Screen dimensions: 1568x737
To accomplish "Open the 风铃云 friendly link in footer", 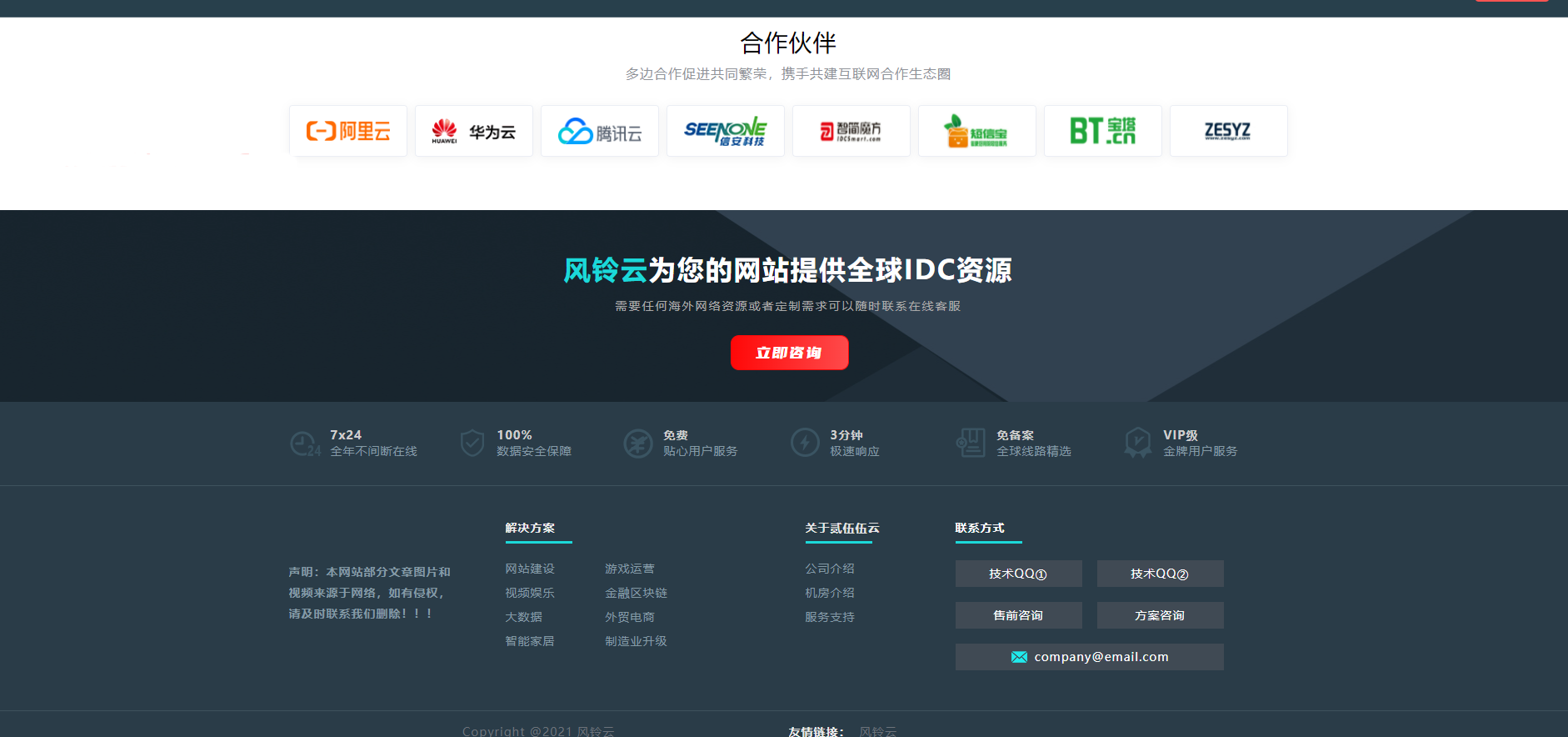I will [x=878, y=731].
